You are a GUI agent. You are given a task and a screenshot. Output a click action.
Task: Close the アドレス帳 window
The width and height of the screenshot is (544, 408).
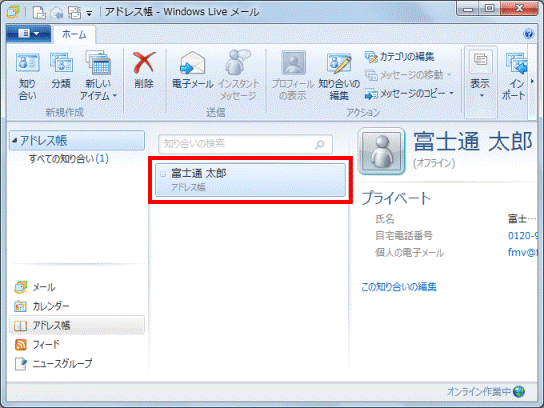[x=519, y=8]
